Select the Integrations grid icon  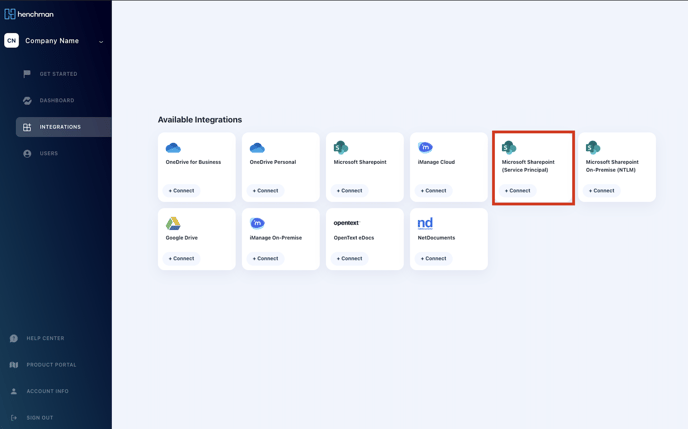point(27,127)
